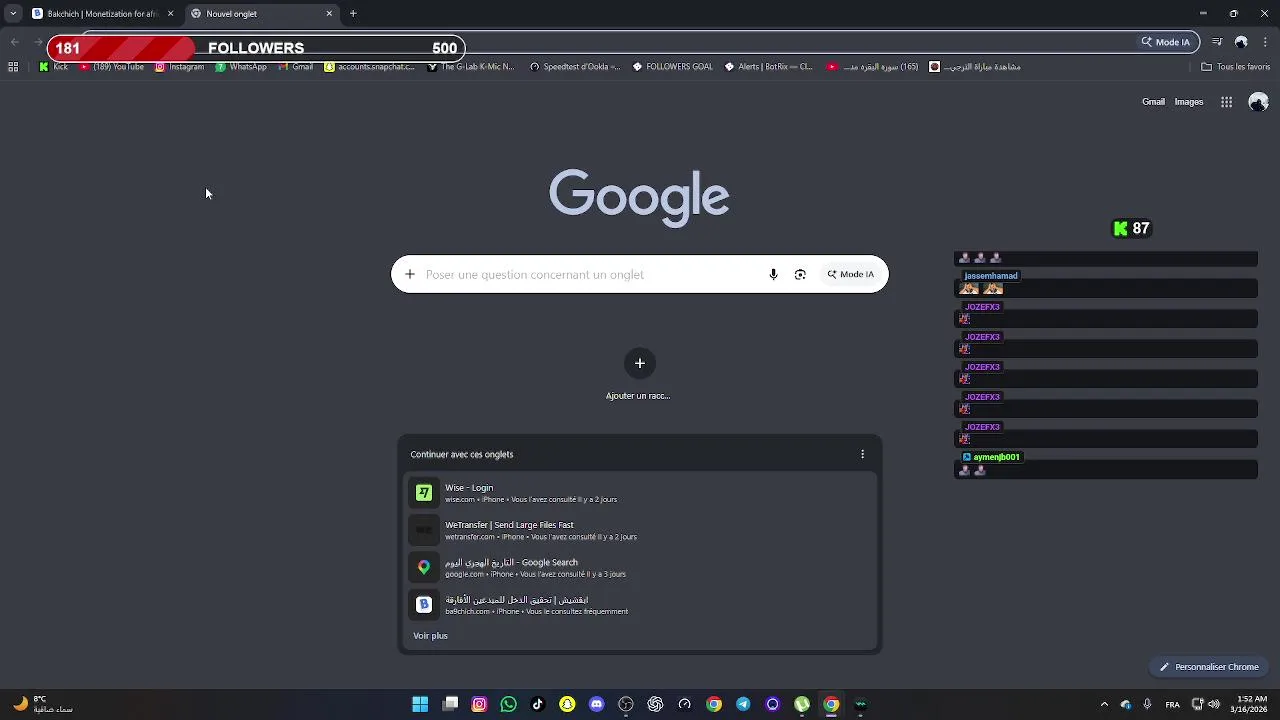
Task: Open the Instagram bookmark
Action: tap(180, 67)
